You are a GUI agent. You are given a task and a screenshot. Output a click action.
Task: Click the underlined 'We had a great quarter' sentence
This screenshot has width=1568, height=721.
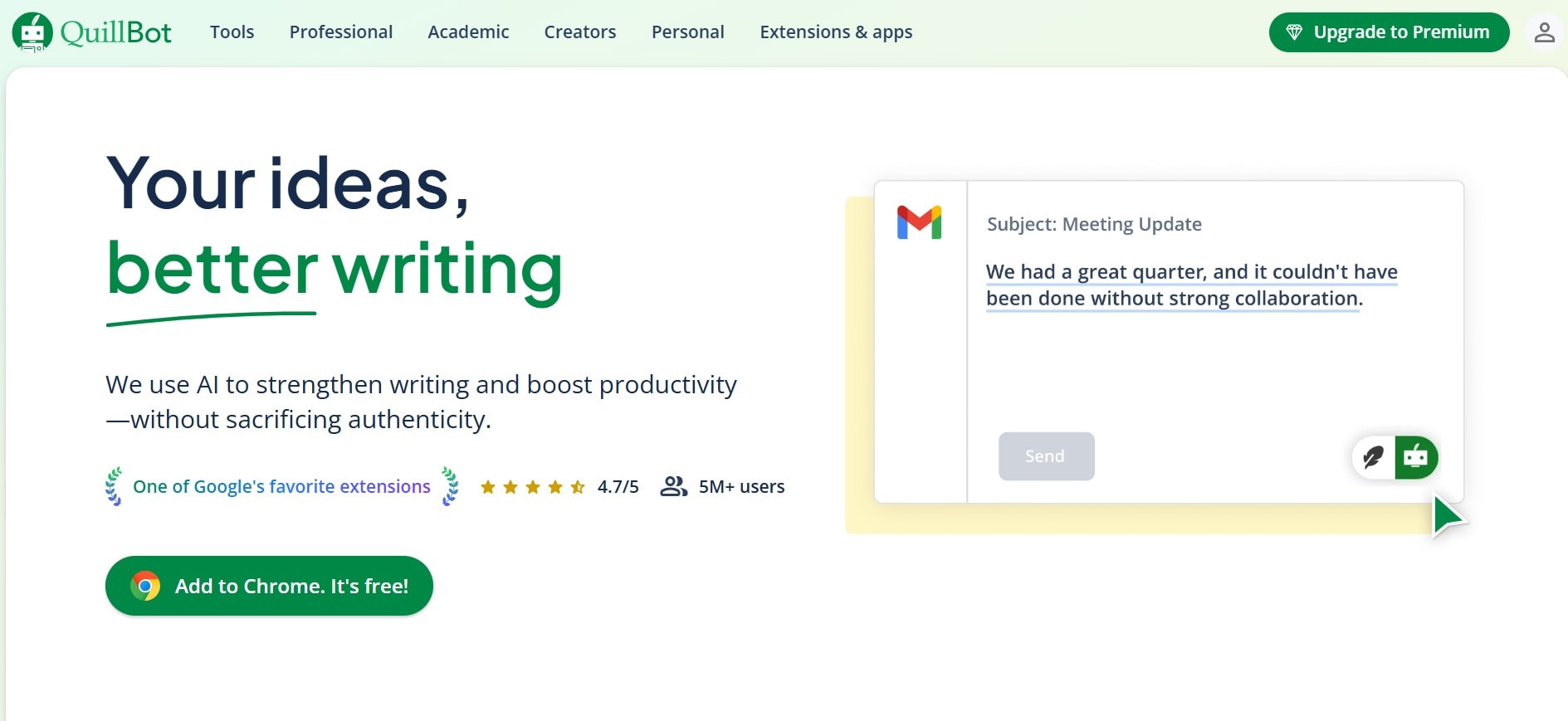tap(1191, 285)
